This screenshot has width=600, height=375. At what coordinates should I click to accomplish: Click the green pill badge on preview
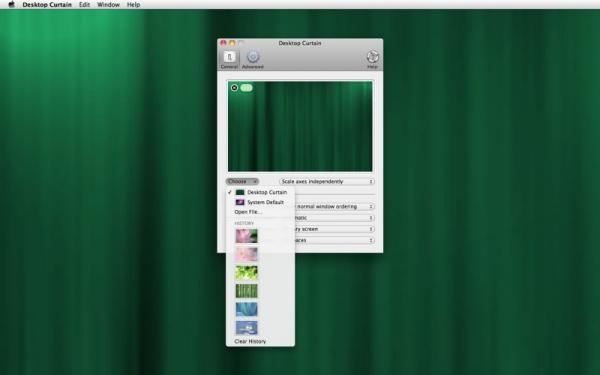coord(247,88)
